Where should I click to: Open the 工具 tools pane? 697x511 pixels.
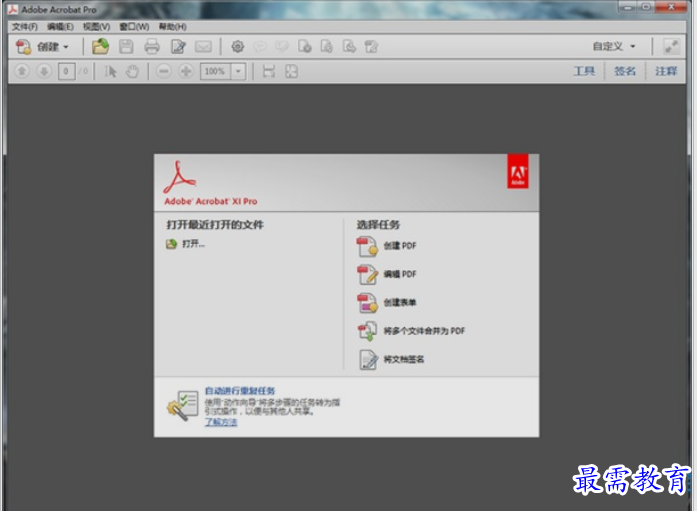point(584,71)
